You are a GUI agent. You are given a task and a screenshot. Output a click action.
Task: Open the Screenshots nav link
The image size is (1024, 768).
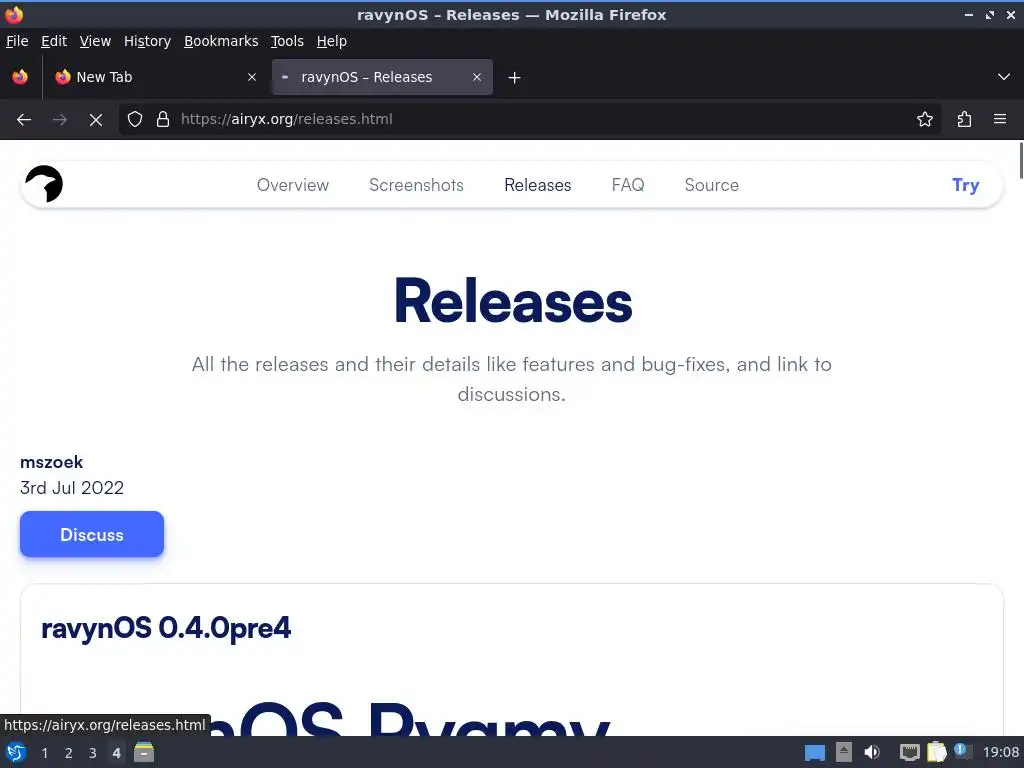(417, 185)
